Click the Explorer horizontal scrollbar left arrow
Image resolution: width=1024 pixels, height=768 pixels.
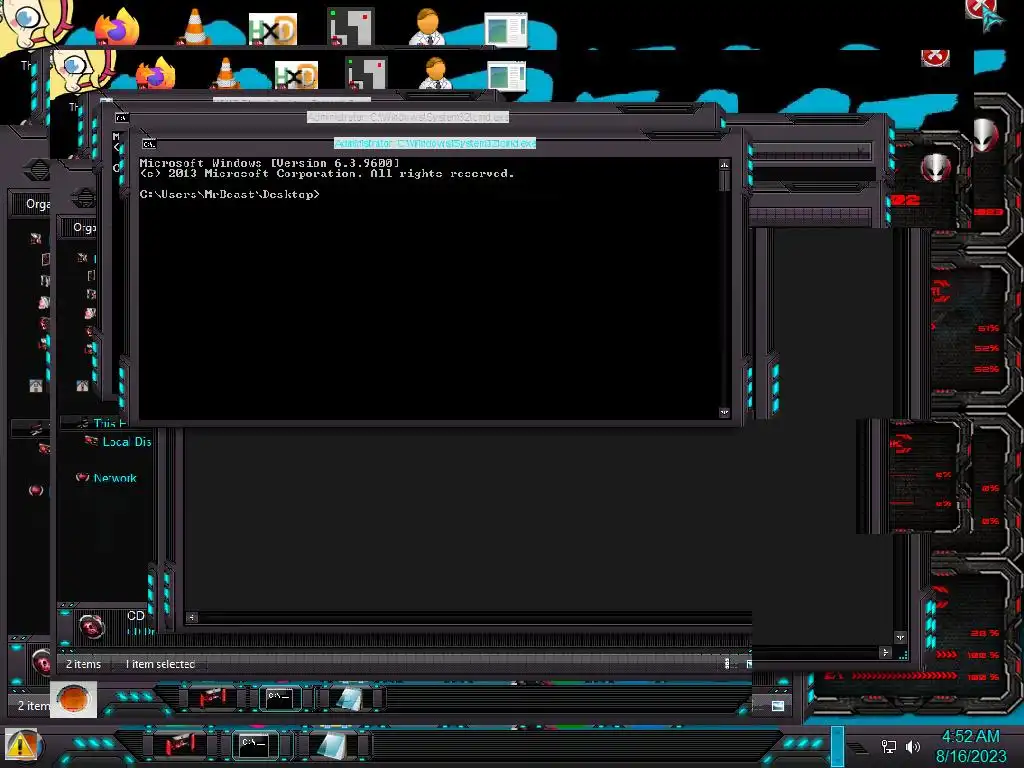click(191, 617)
